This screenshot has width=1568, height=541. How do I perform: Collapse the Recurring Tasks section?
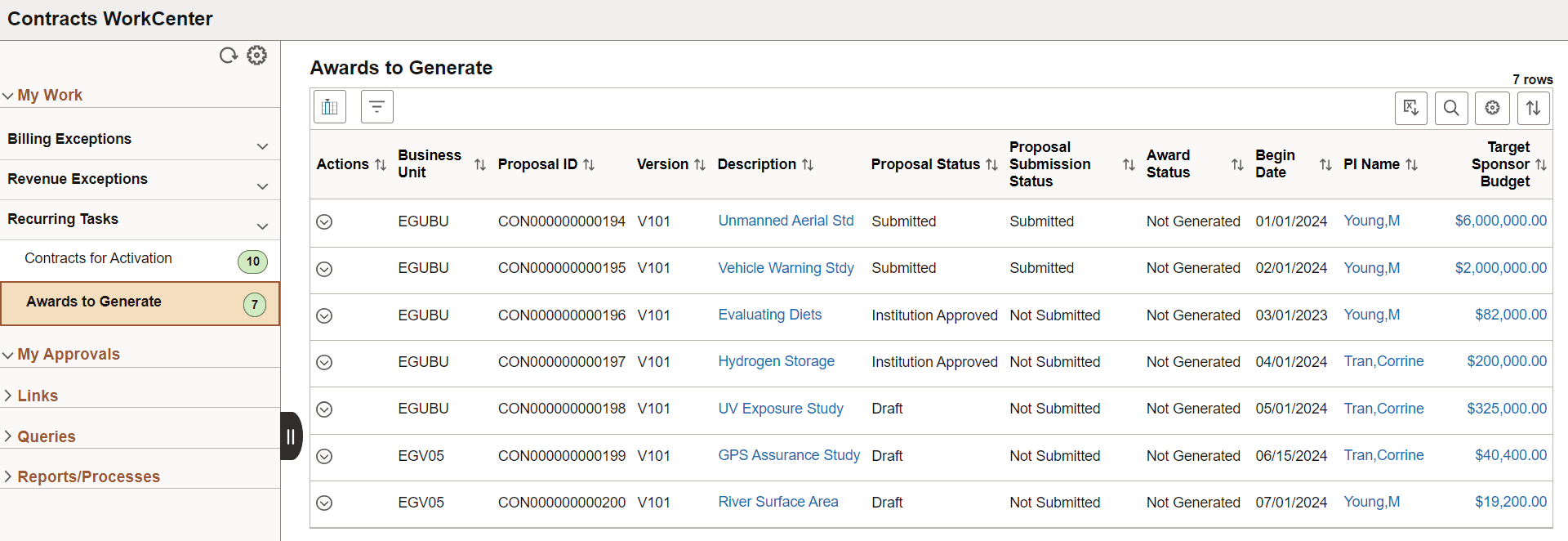click(262, 226)
